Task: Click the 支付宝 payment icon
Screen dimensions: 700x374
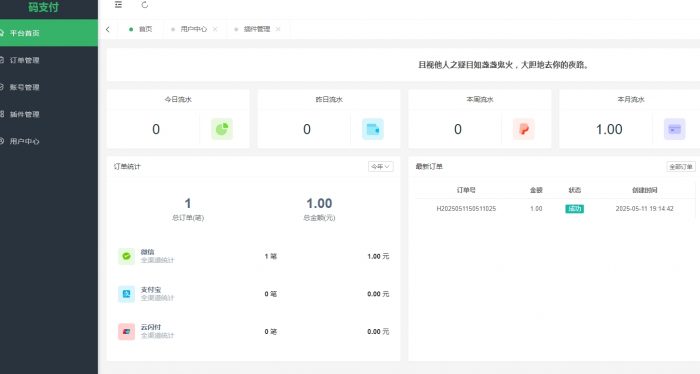Action: (x=126, y=294)
